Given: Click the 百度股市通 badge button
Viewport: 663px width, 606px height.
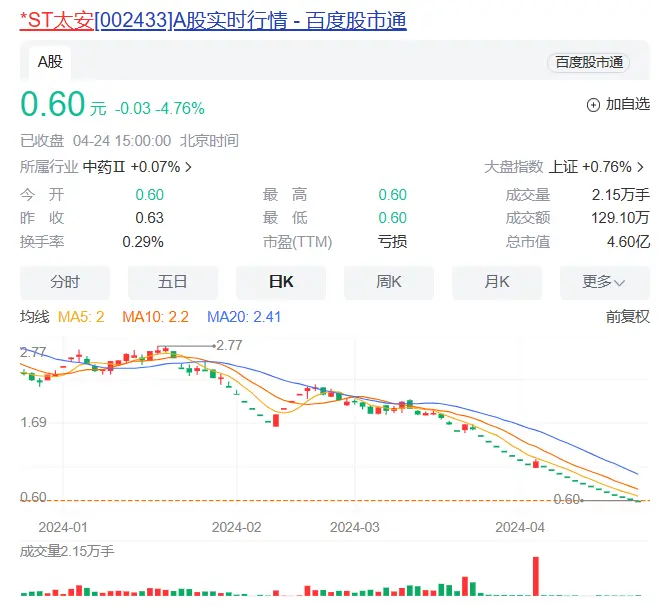Looking at the screenshot, I should [588, 62].
